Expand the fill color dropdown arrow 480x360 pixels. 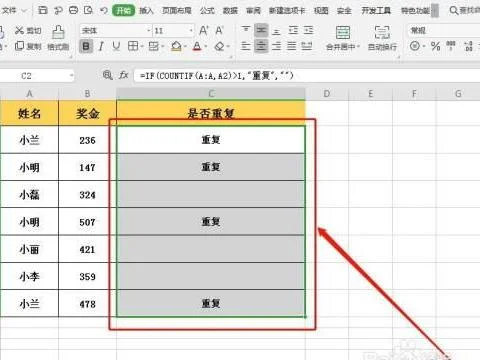click(185, 46)
